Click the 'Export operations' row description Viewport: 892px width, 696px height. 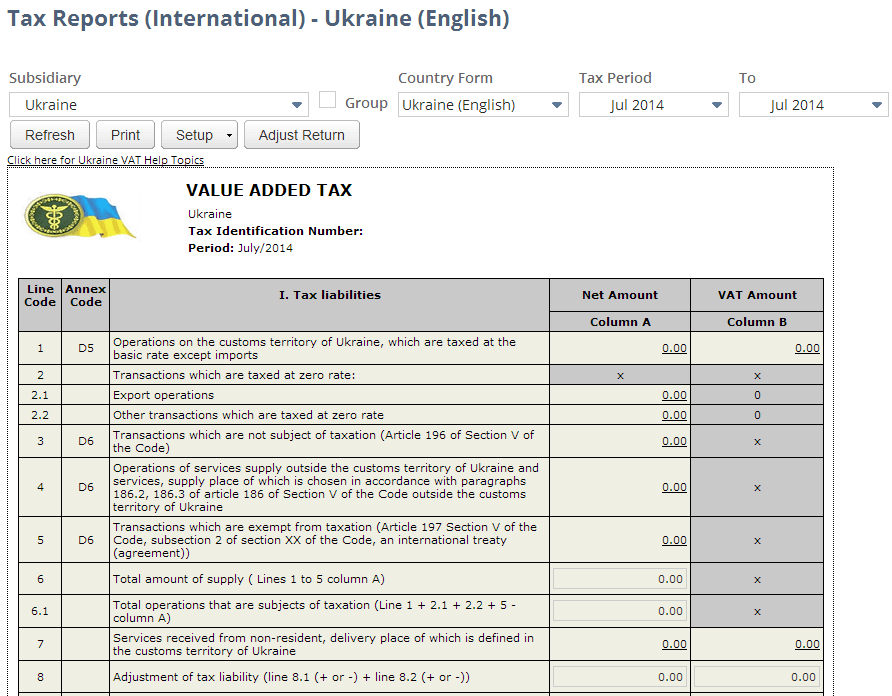(x=163, y=395)
